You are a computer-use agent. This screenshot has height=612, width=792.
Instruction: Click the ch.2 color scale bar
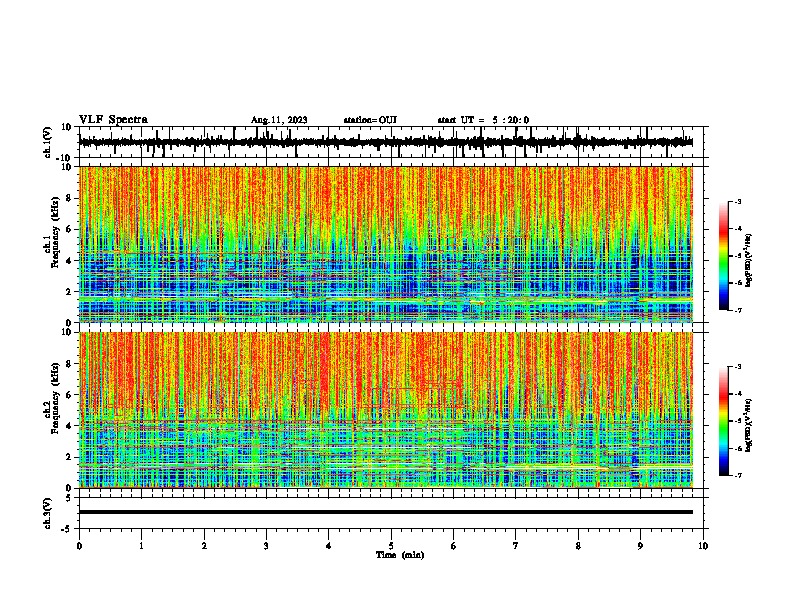(724, 421)
